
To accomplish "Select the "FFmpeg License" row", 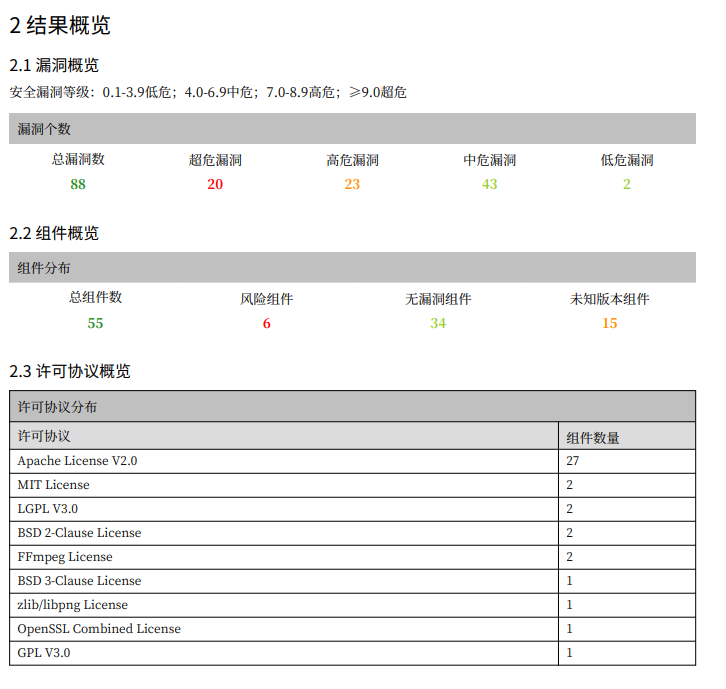I will click(x=352, y=557).
